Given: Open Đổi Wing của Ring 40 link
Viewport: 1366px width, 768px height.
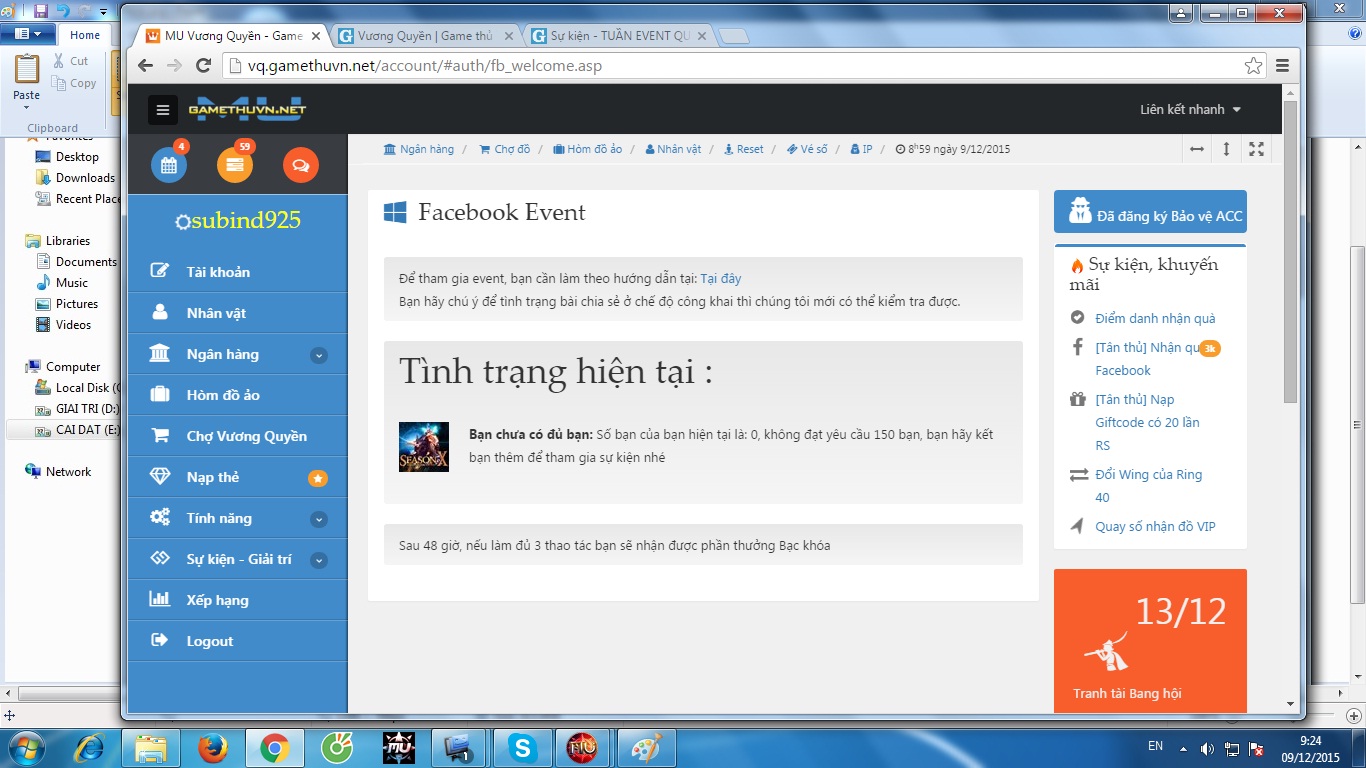Looking at the screenshot, I should click(x=1148, y=485).
